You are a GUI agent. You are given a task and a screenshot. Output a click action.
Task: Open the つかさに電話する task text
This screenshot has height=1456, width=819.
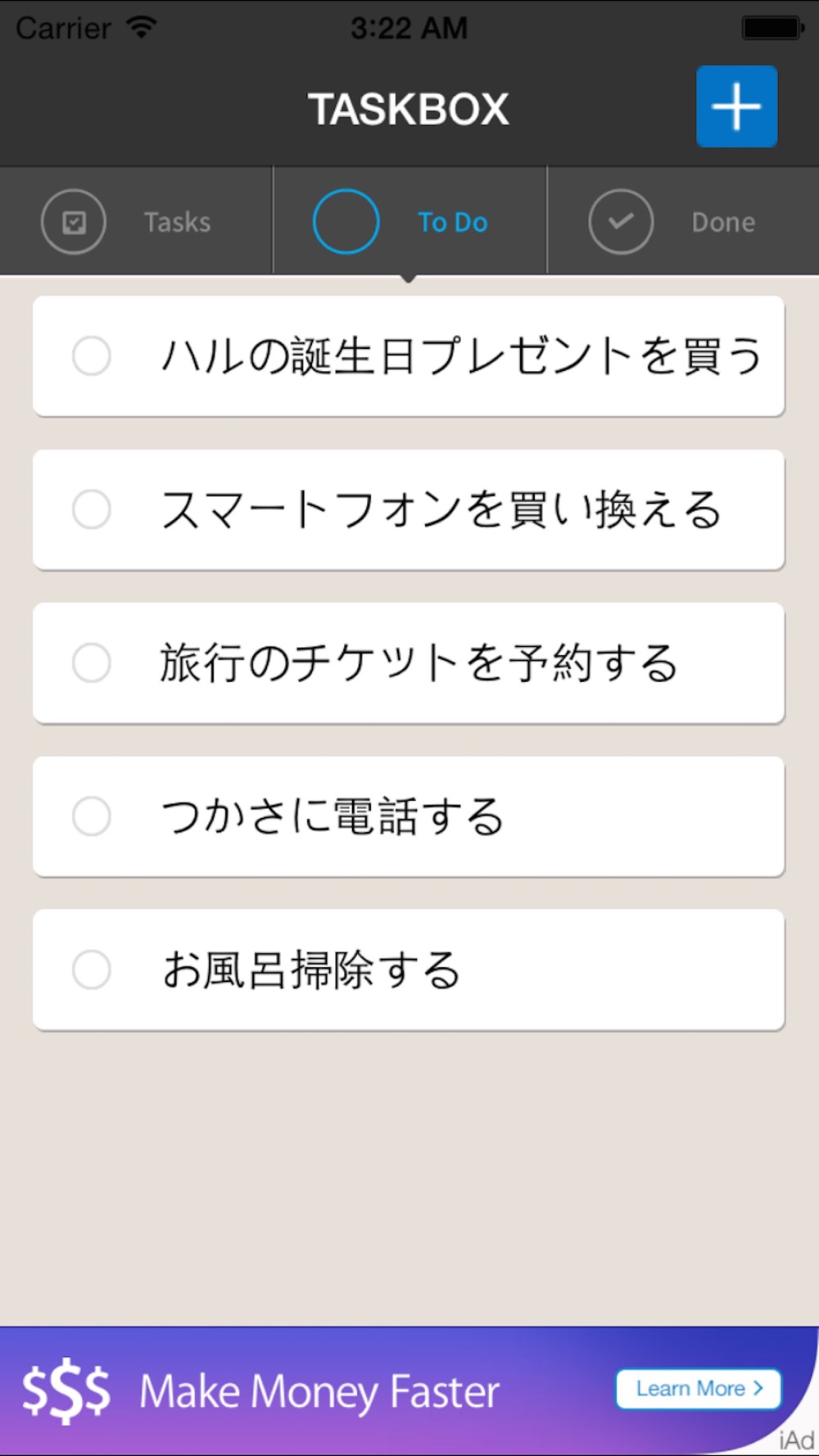tap(332, 816)
